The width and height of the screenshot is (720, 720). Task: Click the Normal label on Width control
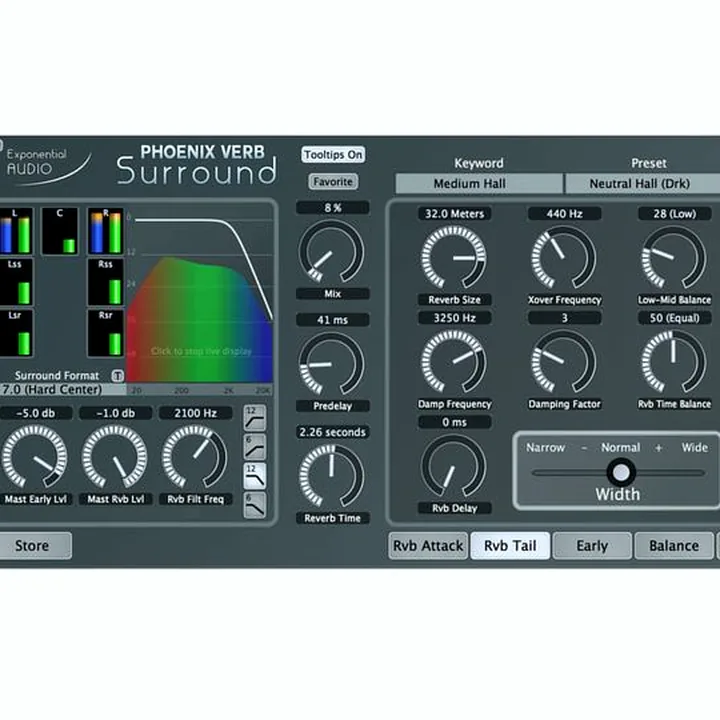click(x=620, y=448)
